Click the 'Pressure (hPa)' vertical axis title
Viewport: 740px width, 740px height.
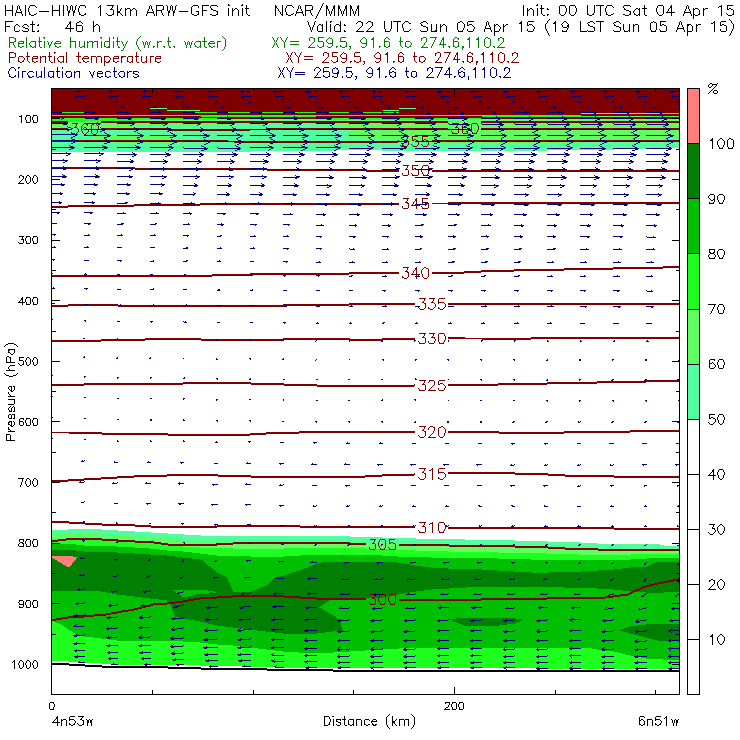(x=10, y=392)
